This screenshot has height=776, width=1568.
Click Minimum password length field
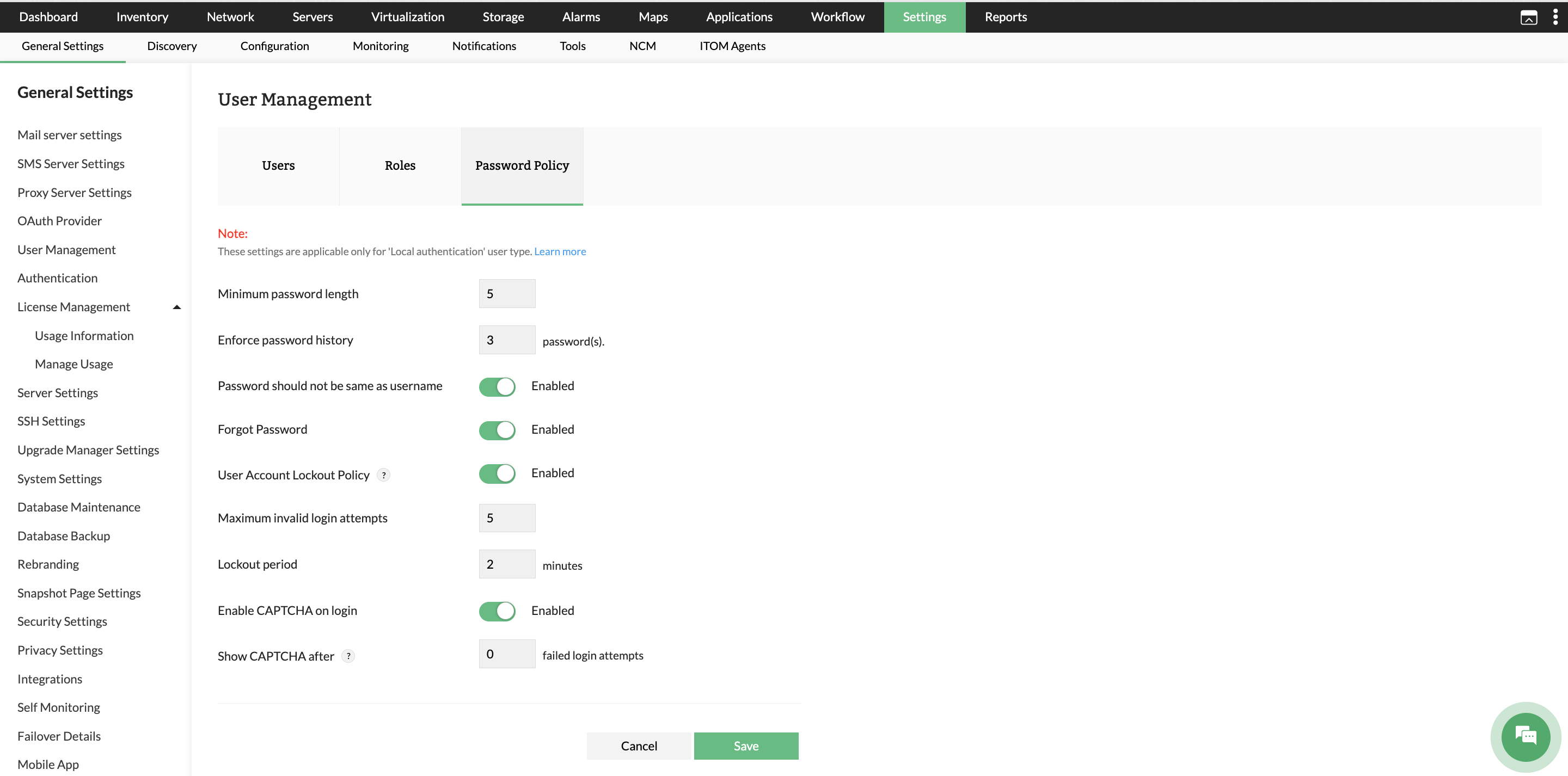[506, 294]
